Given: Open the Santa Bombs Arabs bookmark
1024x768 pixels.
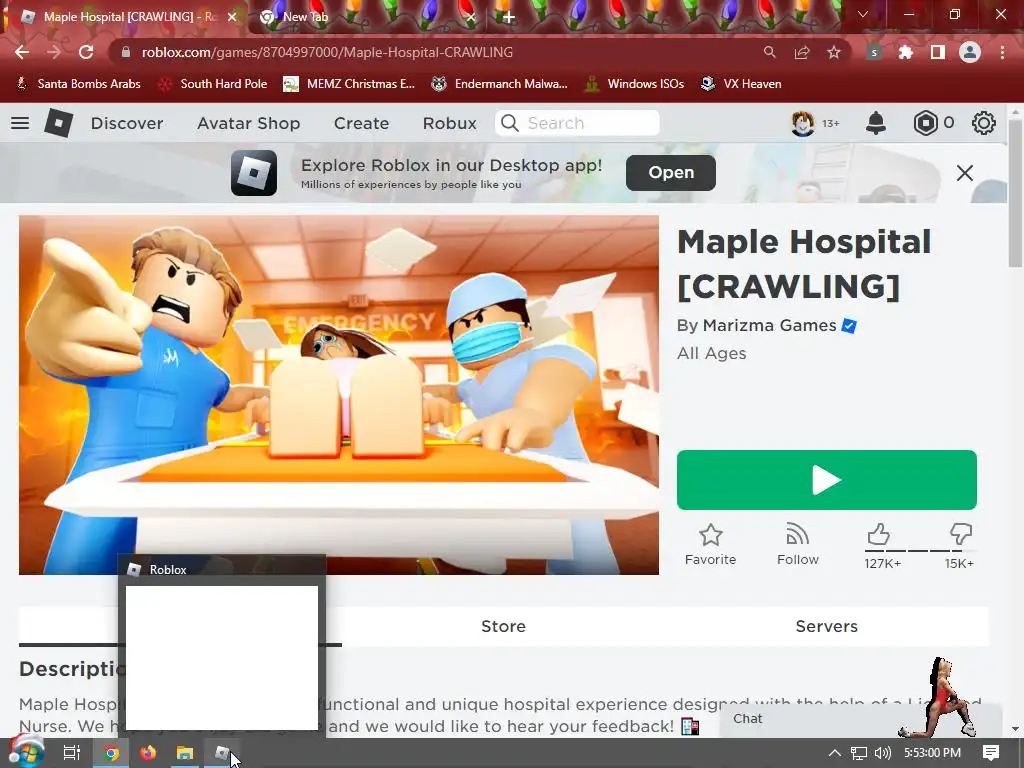Looking at the screenshot, I should point(78,84).
